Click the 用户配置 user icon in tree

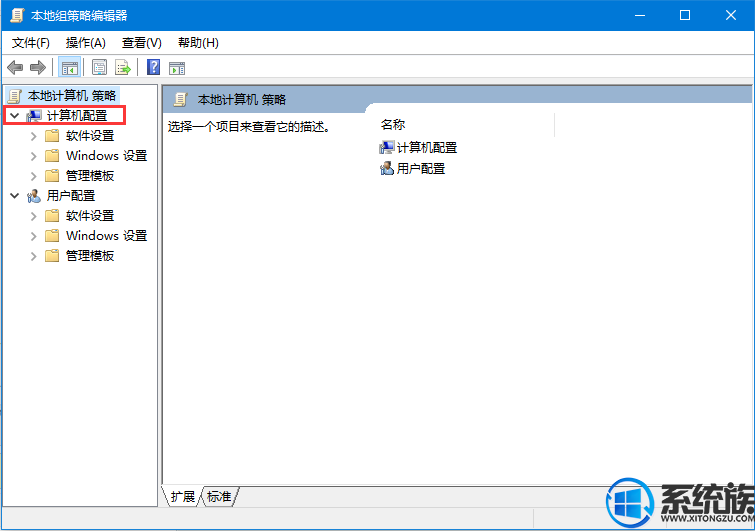34,196
